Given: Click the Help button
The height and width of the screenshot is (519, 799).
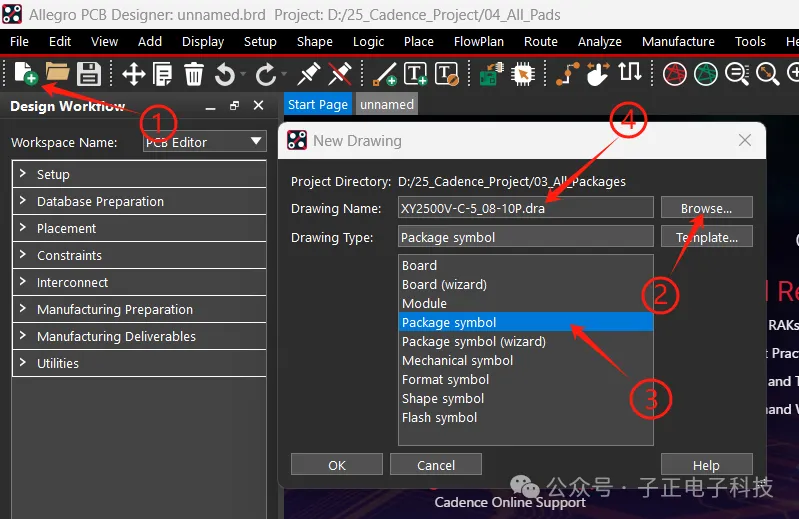Looking at the screenshot, I should point(706,465).
